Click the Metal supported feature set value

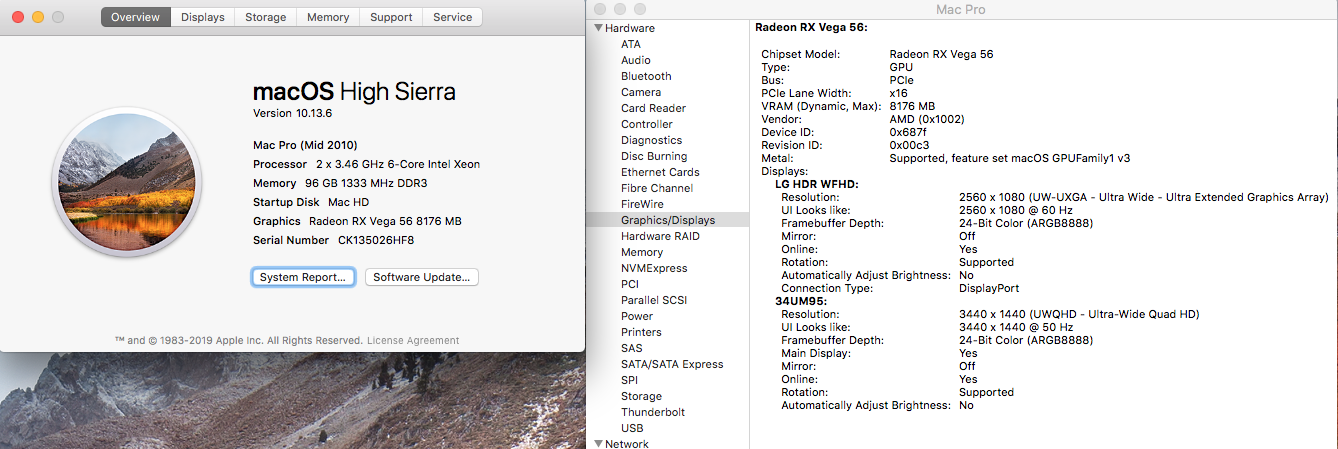(x=1010, y=158)
